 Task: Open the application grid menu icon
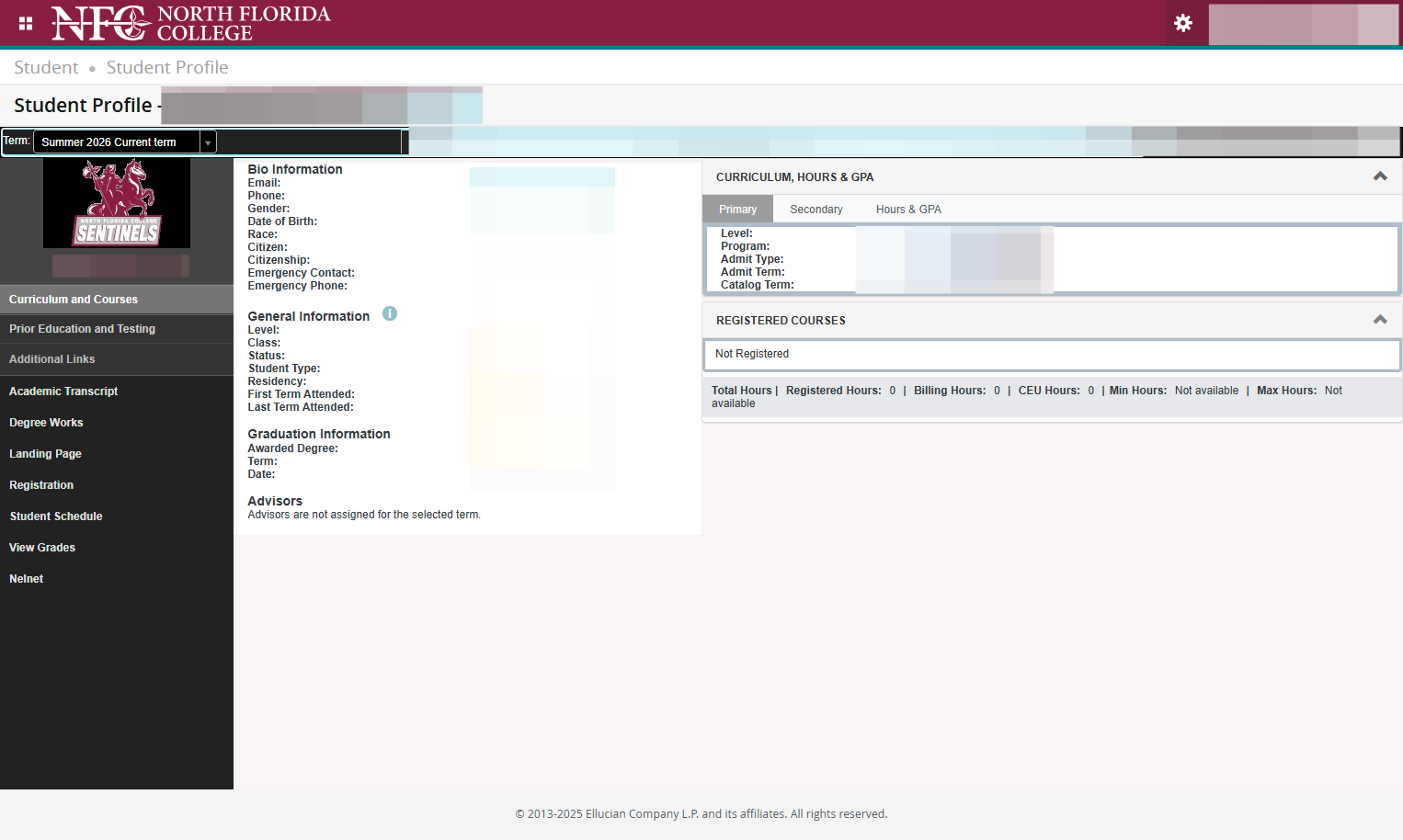tap(26, 24)
